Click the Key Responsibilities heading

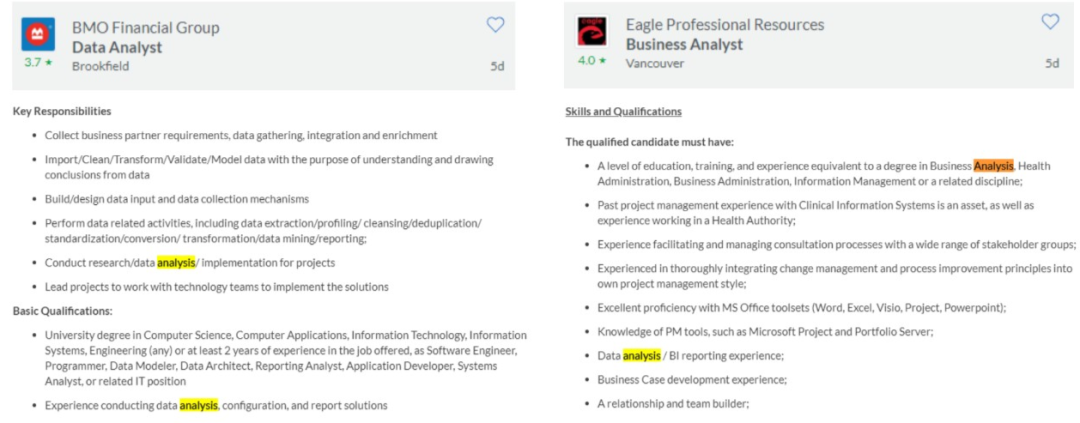62,111
